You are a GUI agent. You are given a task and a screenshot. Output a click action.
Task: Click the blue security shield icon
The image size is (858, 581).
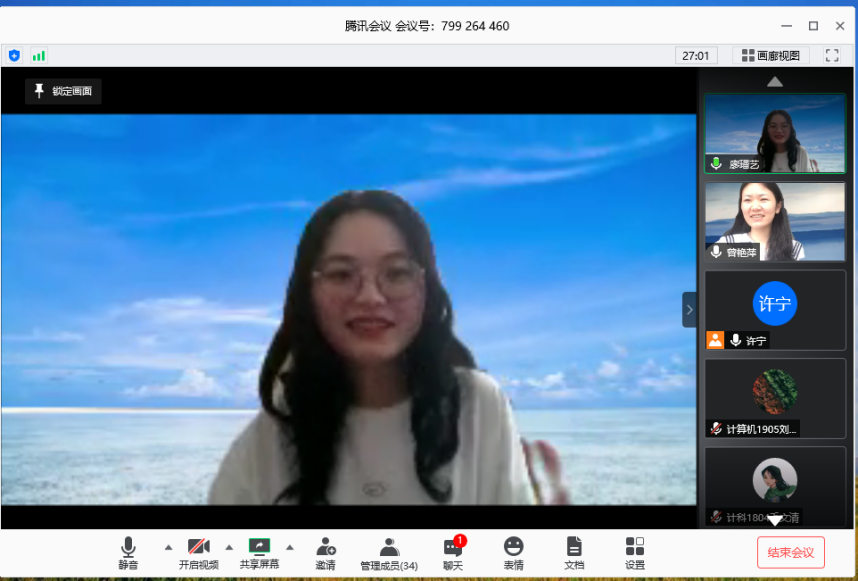14,56
